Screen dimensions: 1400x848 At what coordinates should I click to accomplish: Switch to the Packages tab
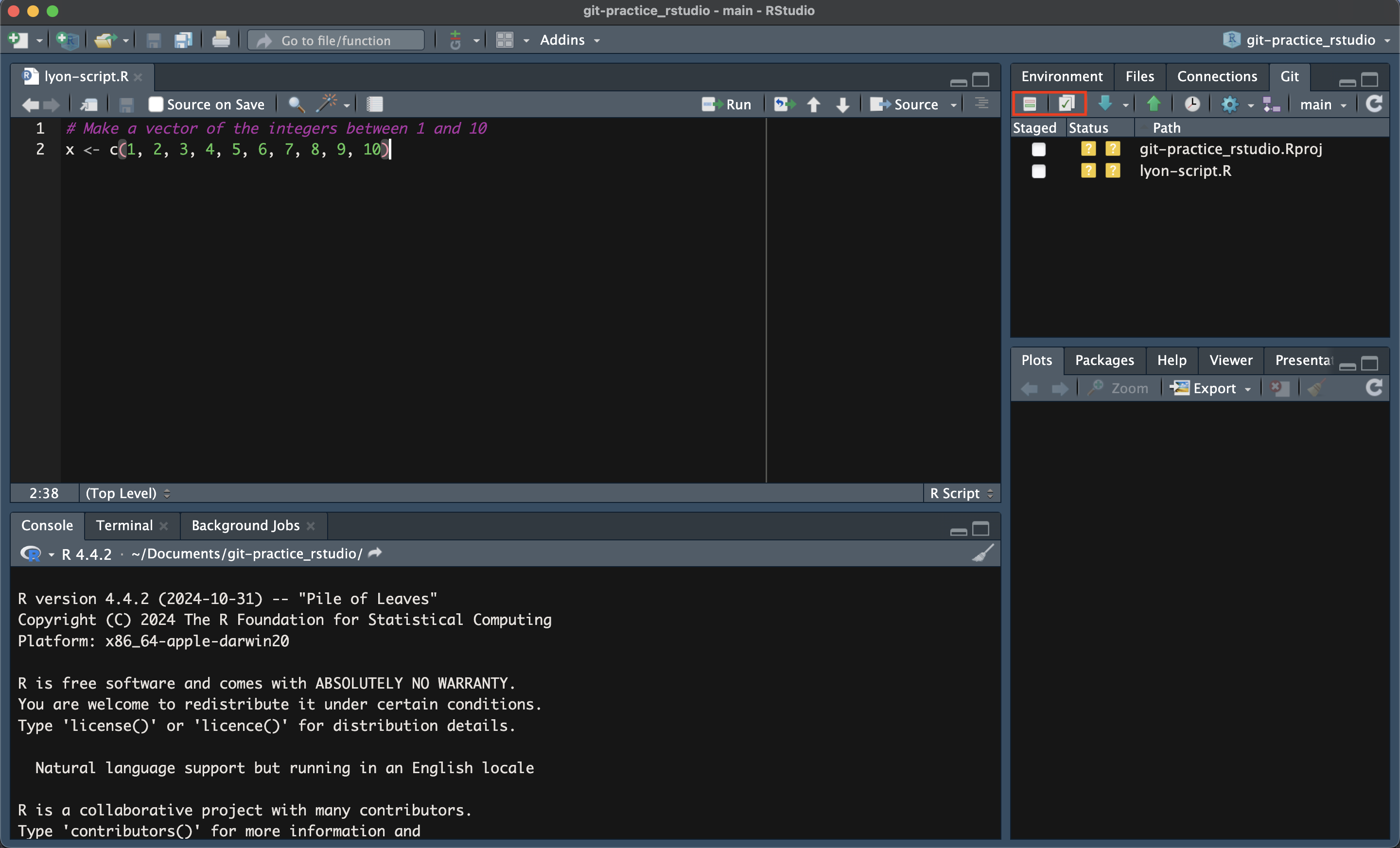coord(1104,360)
